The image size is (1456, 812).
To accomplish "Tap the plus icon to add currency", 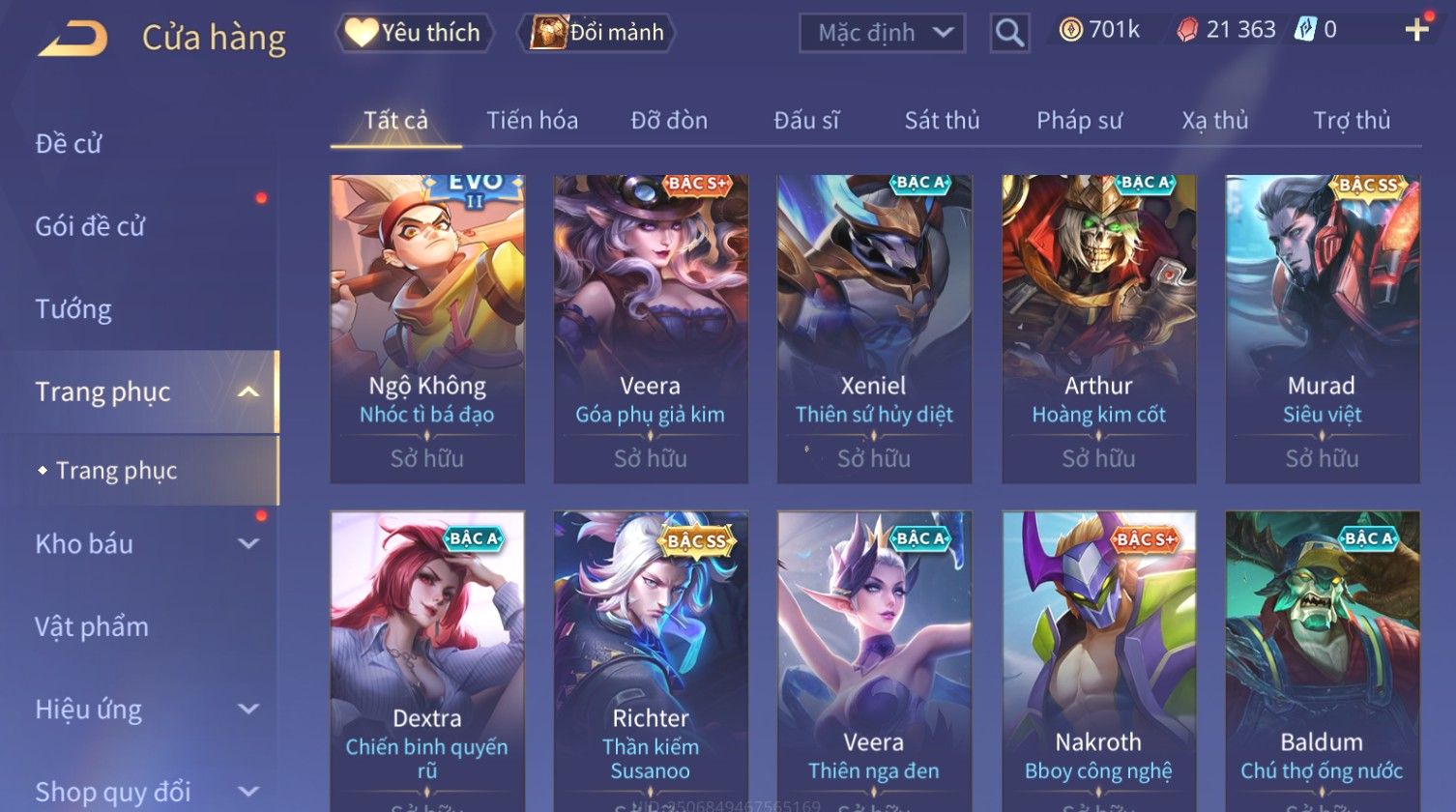I will click(x=1416, y=30).
